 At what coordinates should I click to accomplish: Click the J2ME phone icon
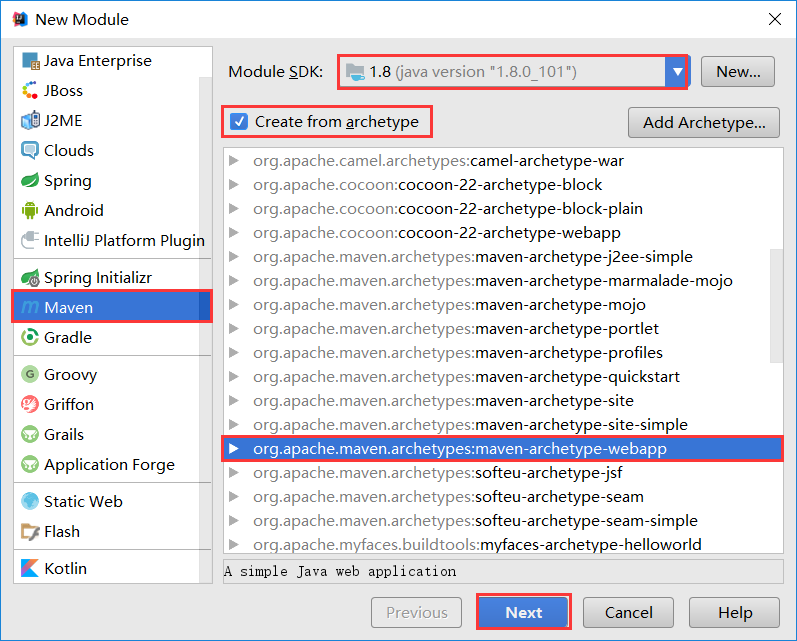(30, 120)
